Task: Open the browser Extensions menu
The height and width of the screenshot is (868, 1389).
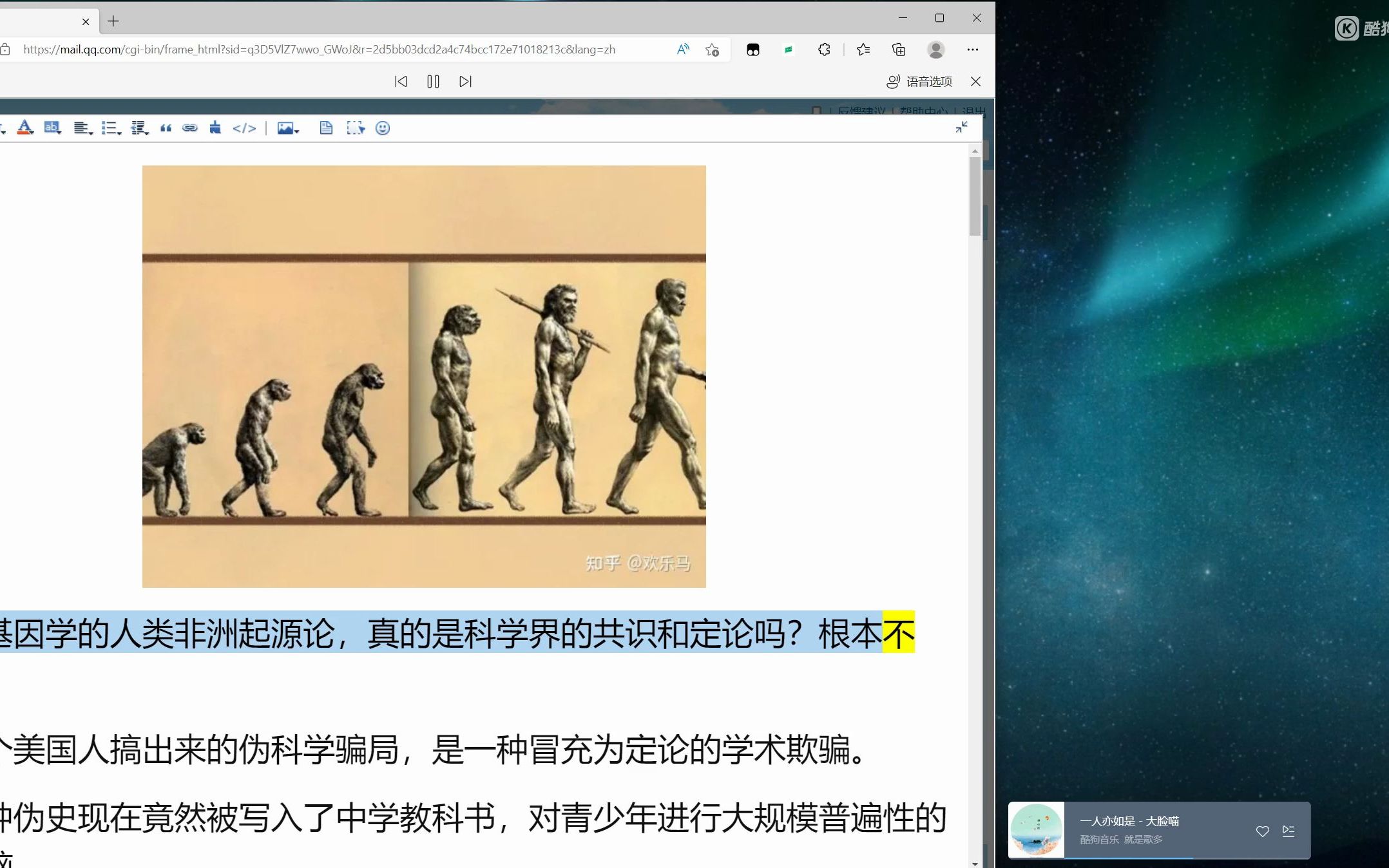Action: [824, 50]
